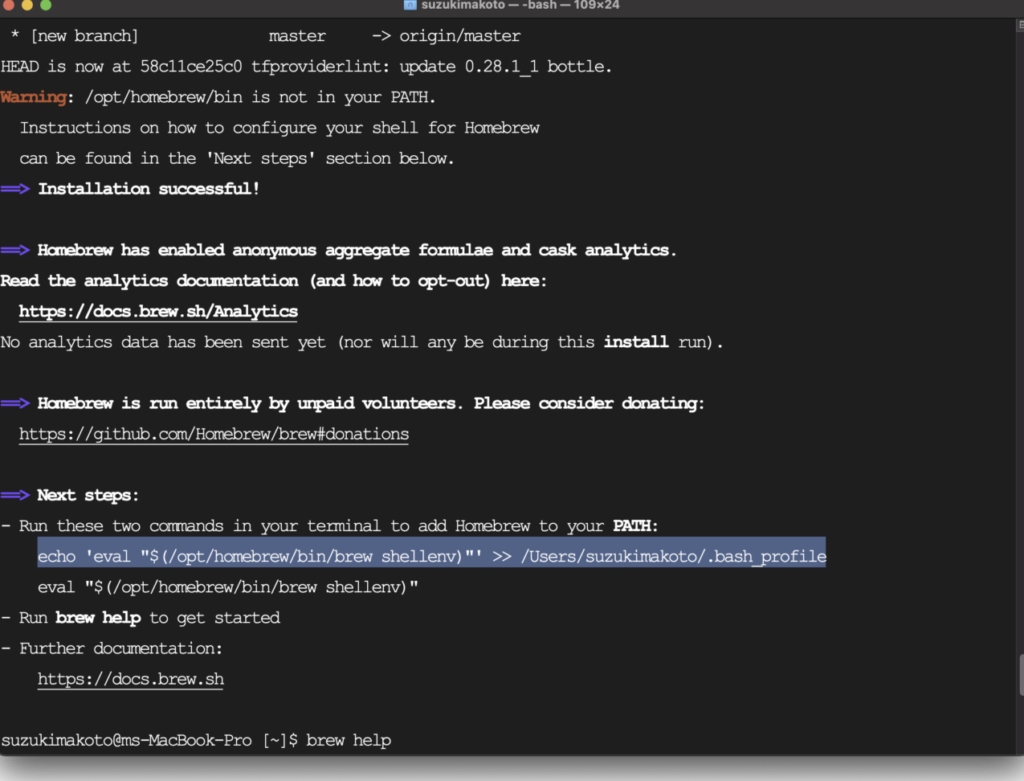Open the Homebrew GitHub donations link
This screenshot has height=781, width=1024.
point(213,434)
